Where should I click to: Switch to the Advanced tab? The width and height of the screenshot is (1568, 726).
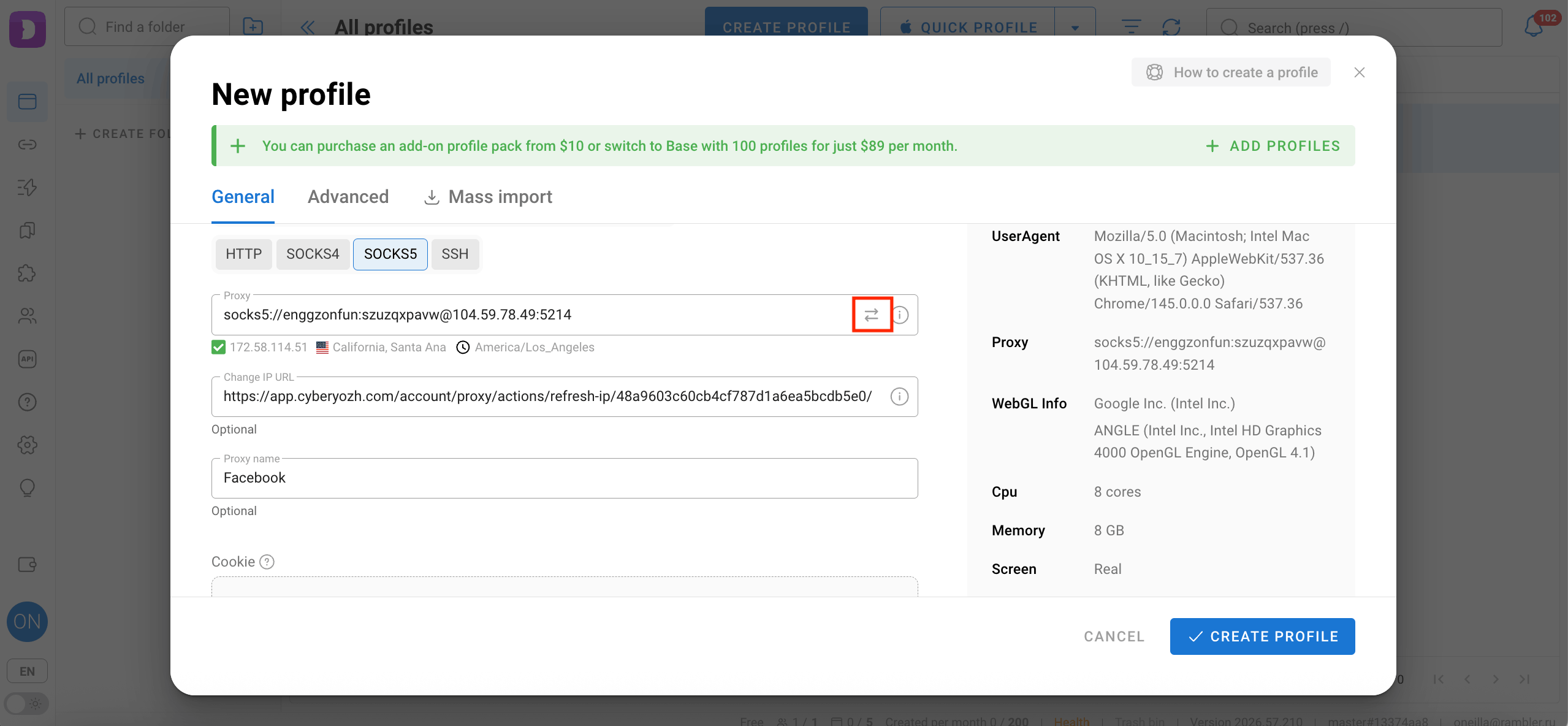[348, 196]
